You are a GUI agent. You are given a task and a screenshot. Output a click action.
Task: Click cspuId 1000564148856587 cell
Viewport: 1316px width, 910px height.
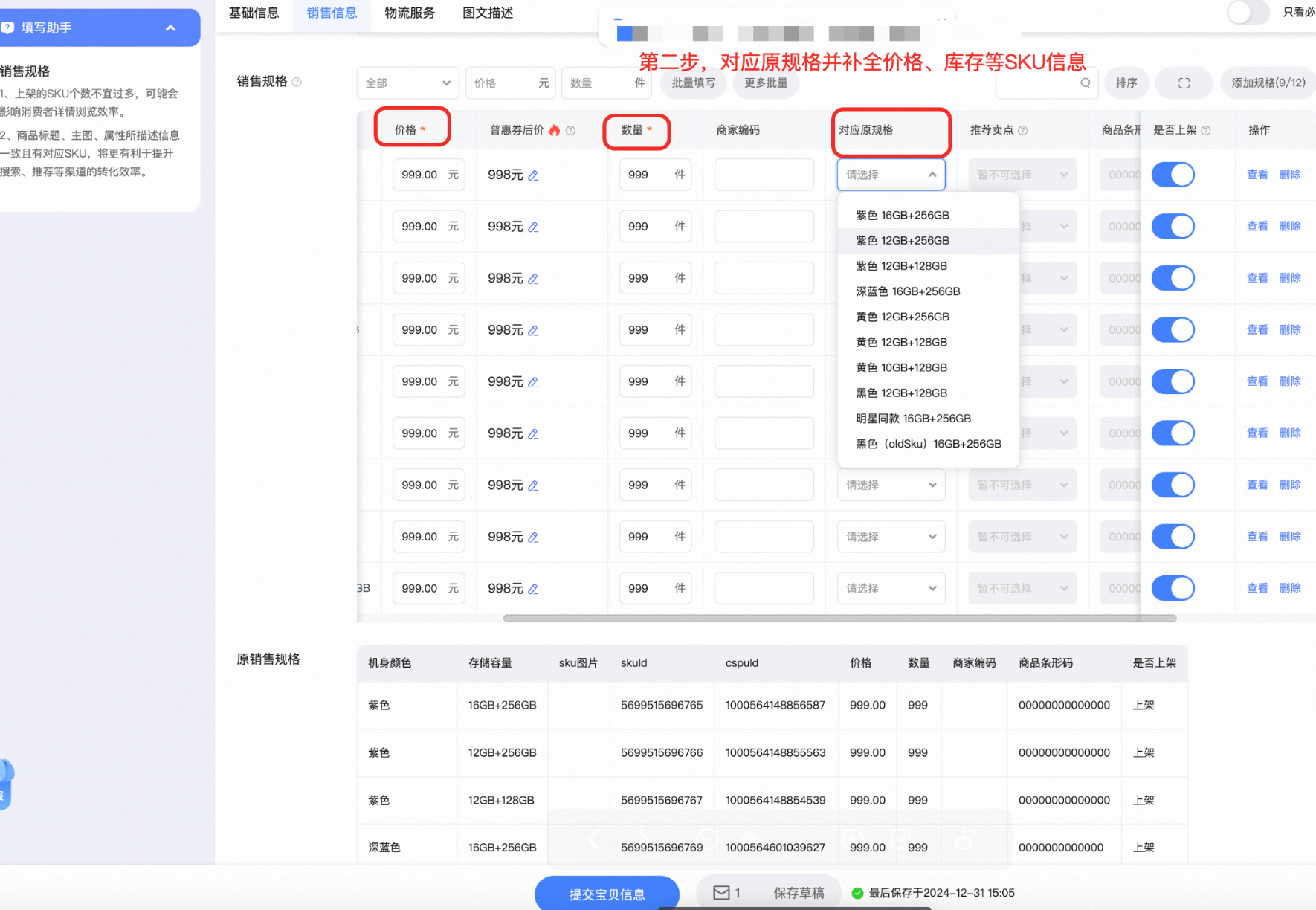point(775,706)
